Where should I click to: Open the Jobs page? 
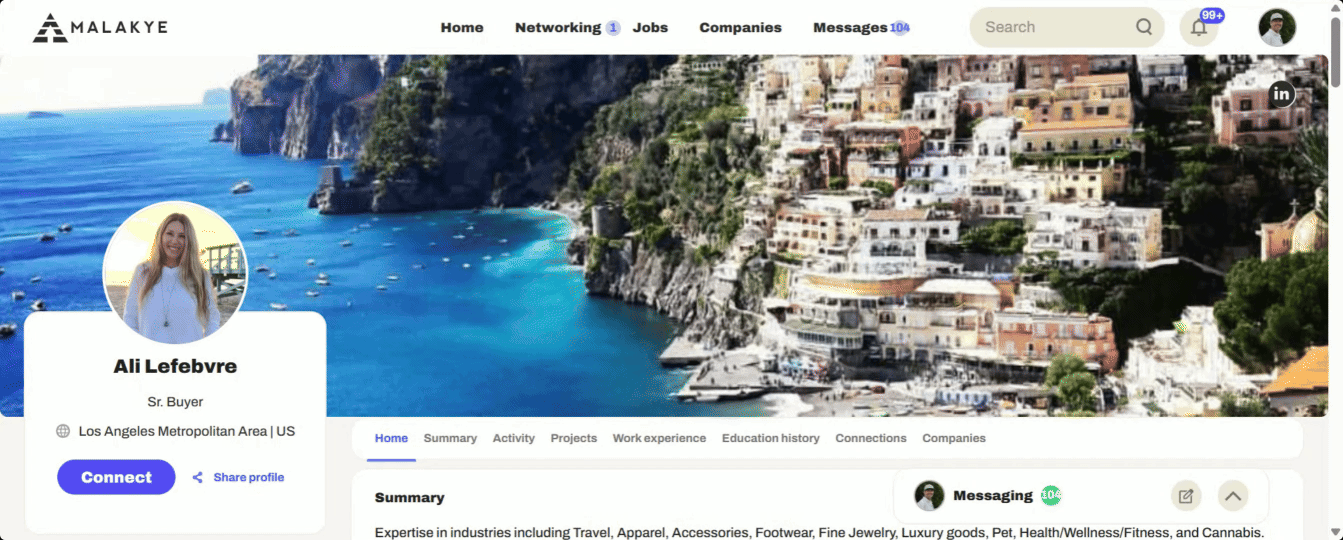click(650, 27)
